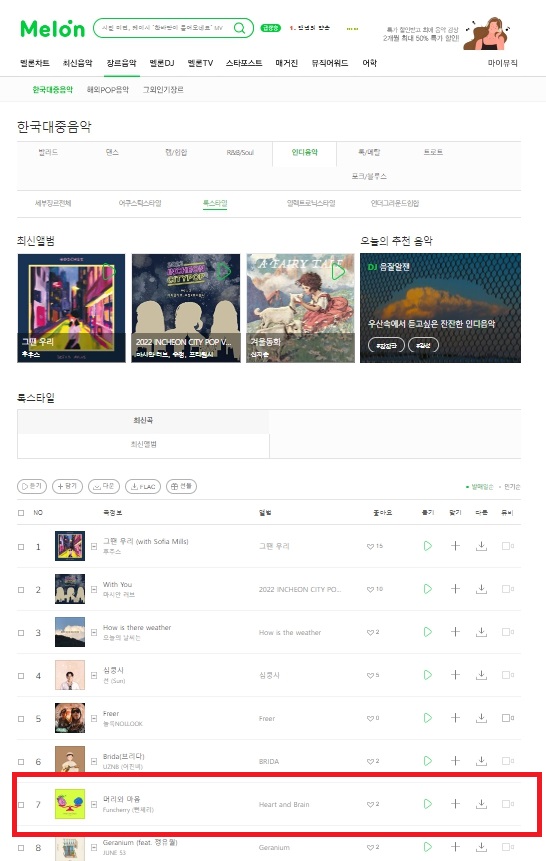The image size is (546, 861).
Task: Open the 장르음악 menu
Action: 121,63
